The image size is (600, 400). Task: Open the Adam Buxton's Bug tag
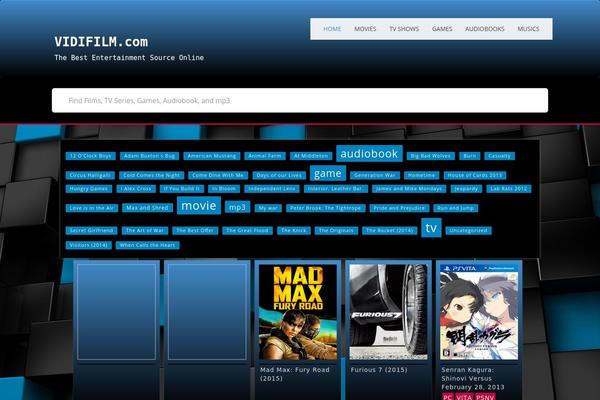click(149, 156)
